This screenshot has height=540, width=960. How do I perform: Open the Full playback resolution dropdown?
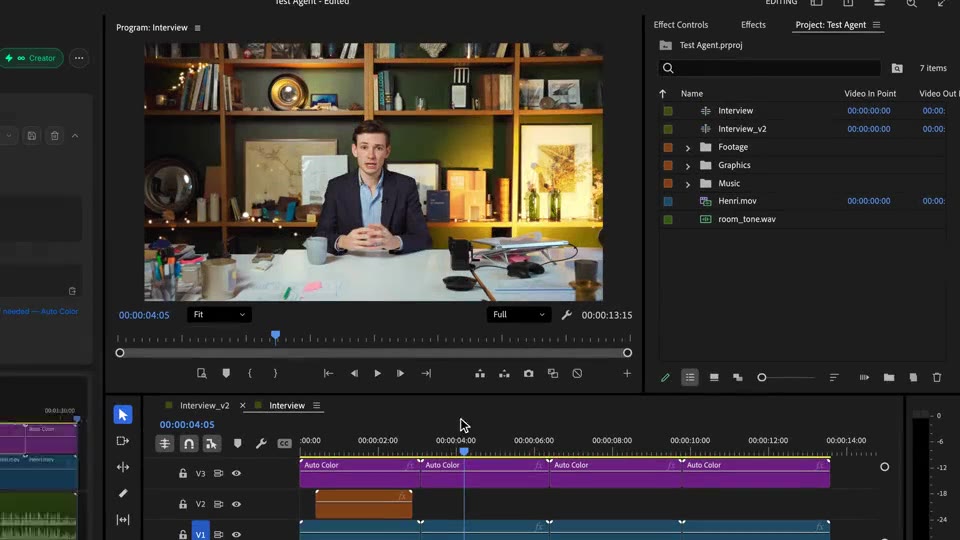pyautogui.click(x=518, y=315)
